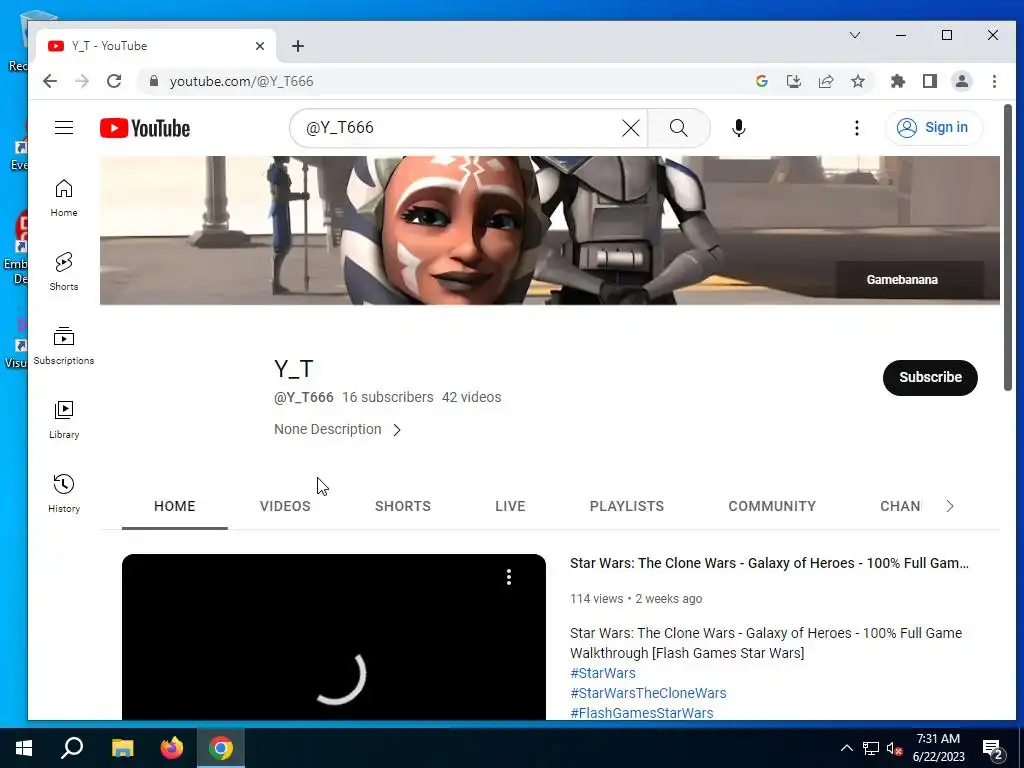Open the Chrome three-dot menu
The image size is (1024, 768).
995,81
